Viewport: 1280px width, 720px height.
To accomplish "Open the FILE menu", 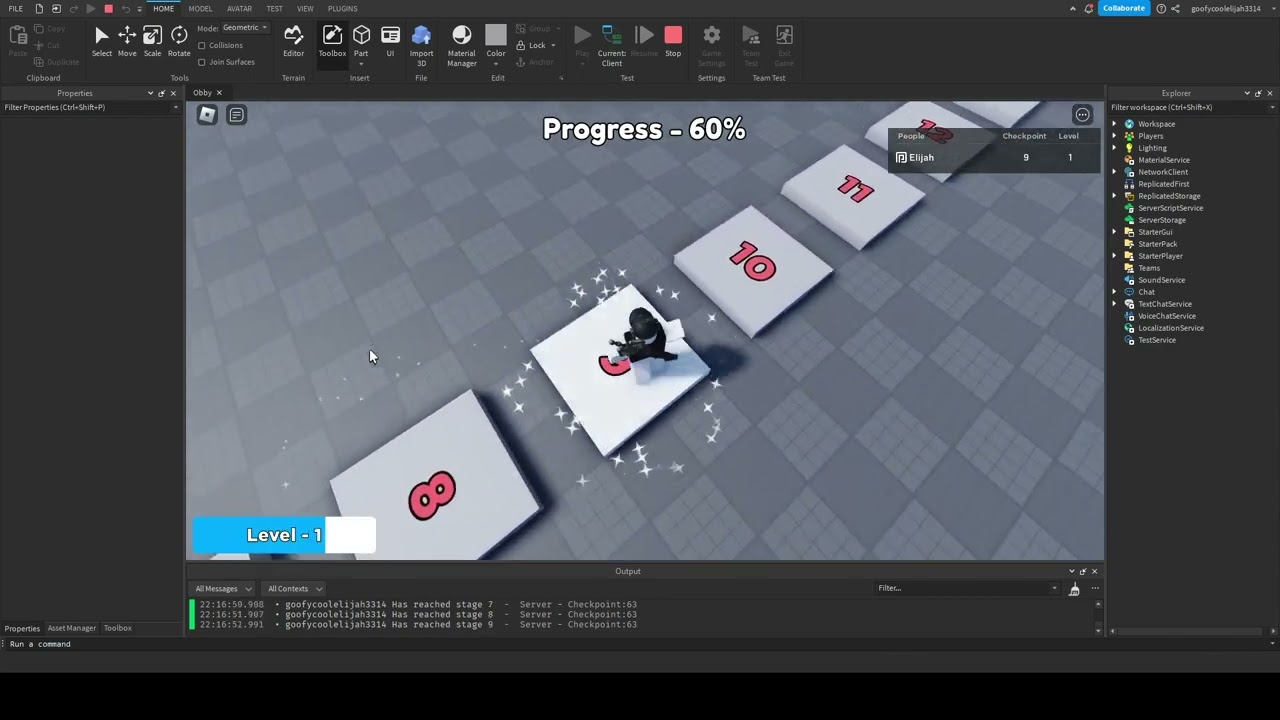I will tap(16, 8).
